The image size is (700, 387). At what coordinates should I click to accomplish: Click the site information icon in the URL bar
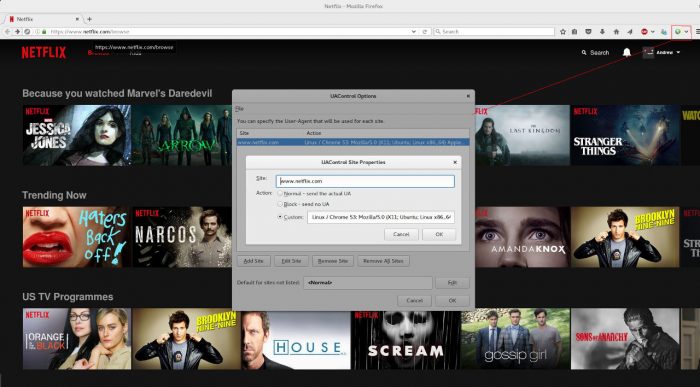click(x=38, y=32)
